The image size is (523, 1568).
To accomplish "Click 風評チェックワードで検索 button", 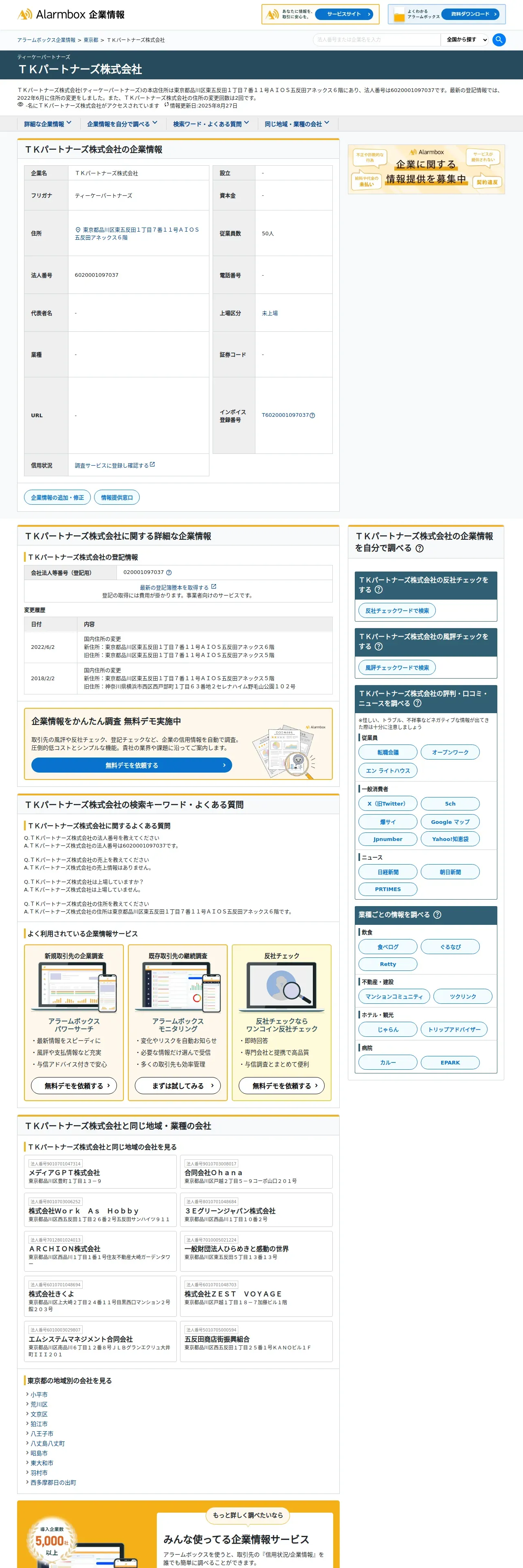I will [x=396, y=668].
